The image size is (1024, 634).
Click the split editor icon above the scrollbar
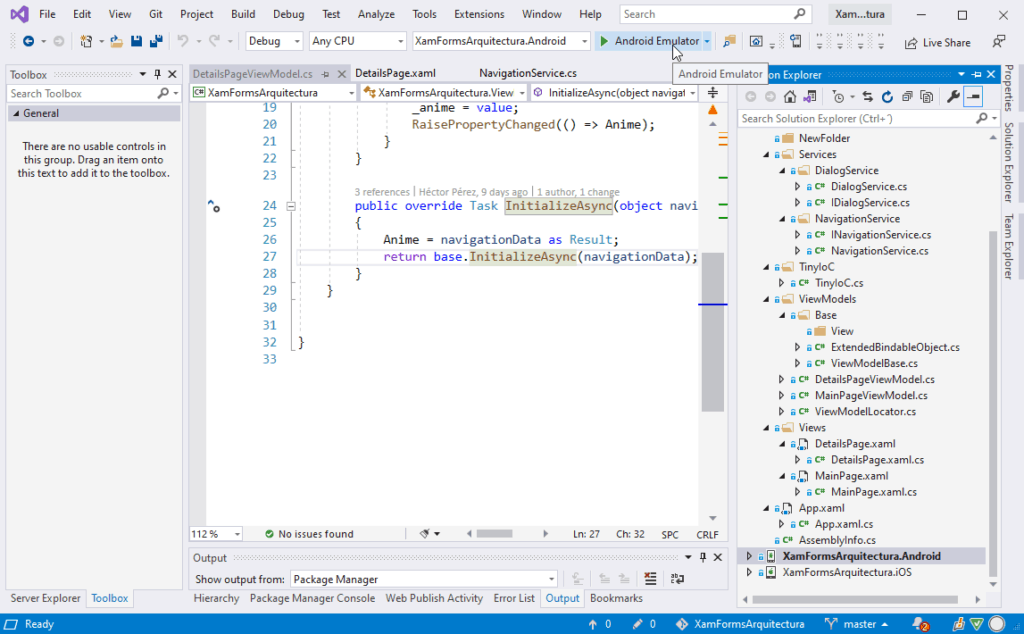click(712, 93)
